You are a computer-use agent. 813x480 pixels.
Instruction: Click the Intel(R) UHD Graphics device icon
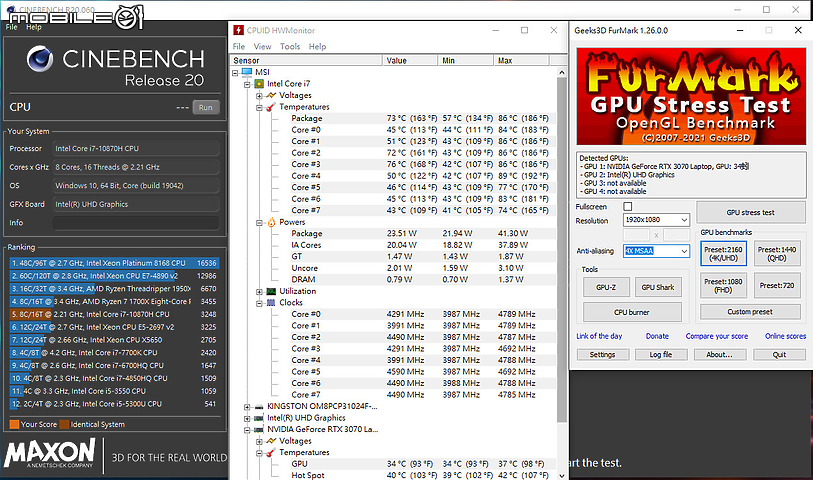click(x=259, y=418)
